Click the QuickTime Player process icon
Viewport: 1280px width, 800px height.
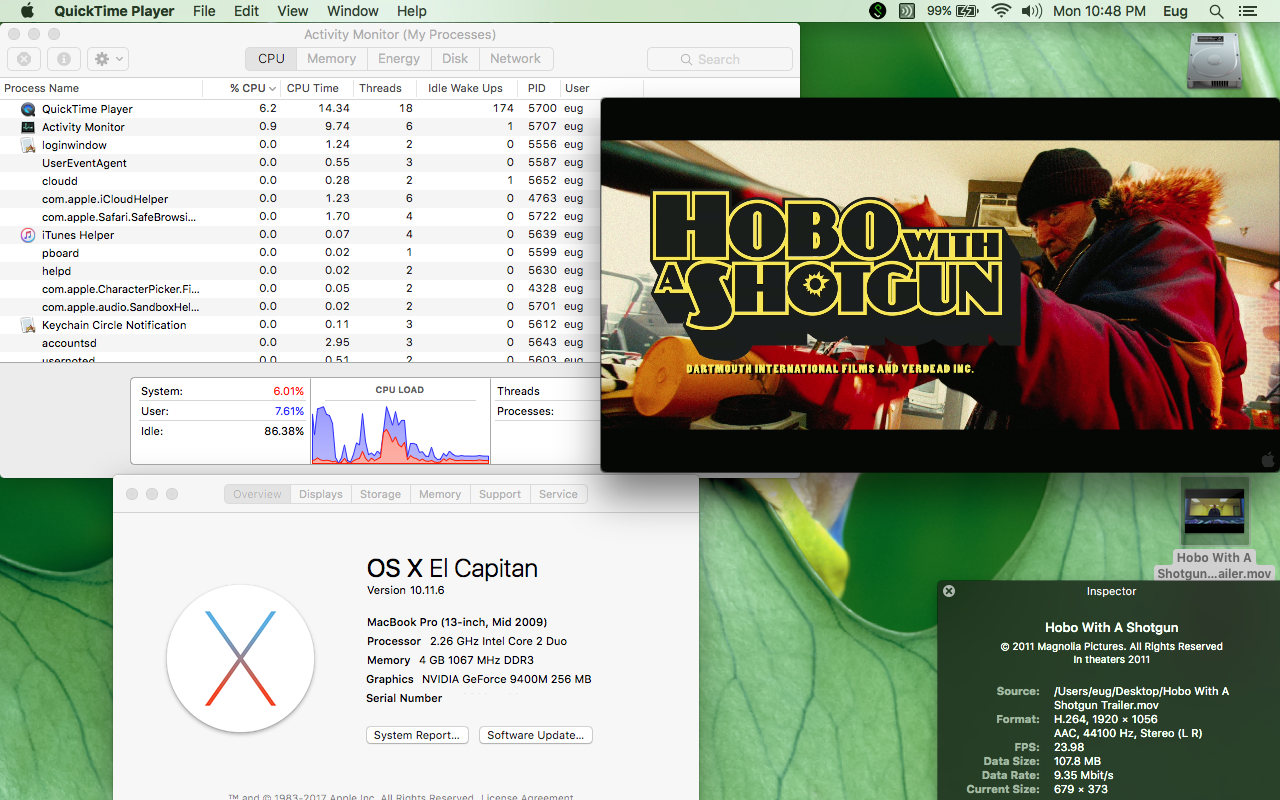pos(28,109)
